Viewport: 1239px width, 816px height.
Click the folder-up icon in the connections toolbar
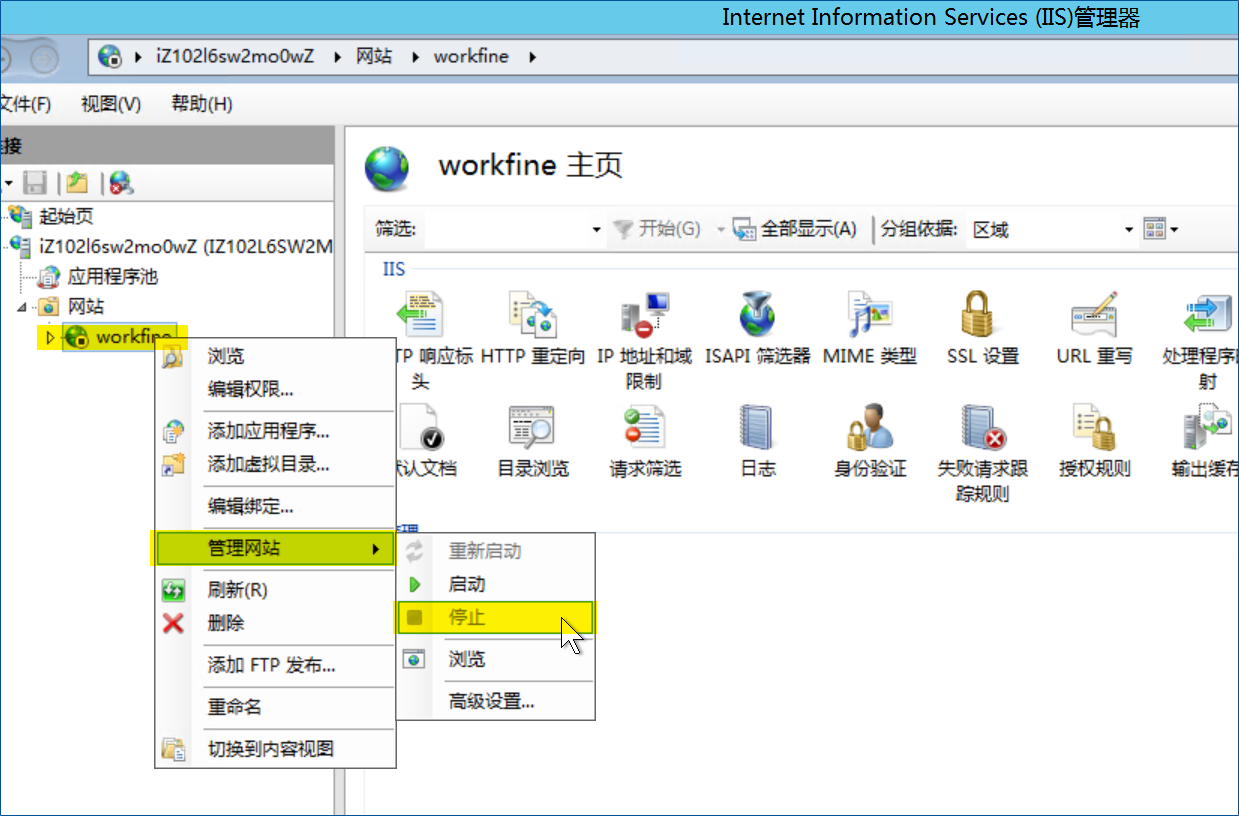click(77, 183)
